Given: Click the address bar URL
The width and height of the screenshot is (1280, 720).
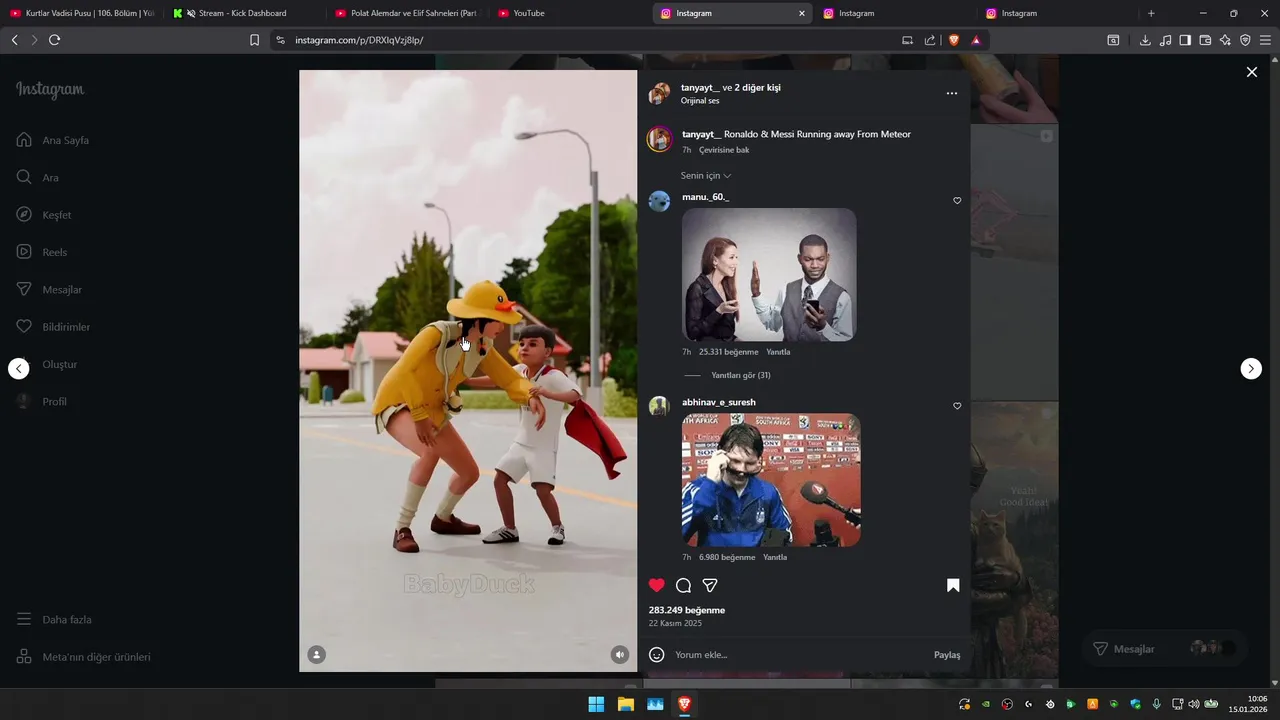Looking at the screenshot, I should pos(359,40).
